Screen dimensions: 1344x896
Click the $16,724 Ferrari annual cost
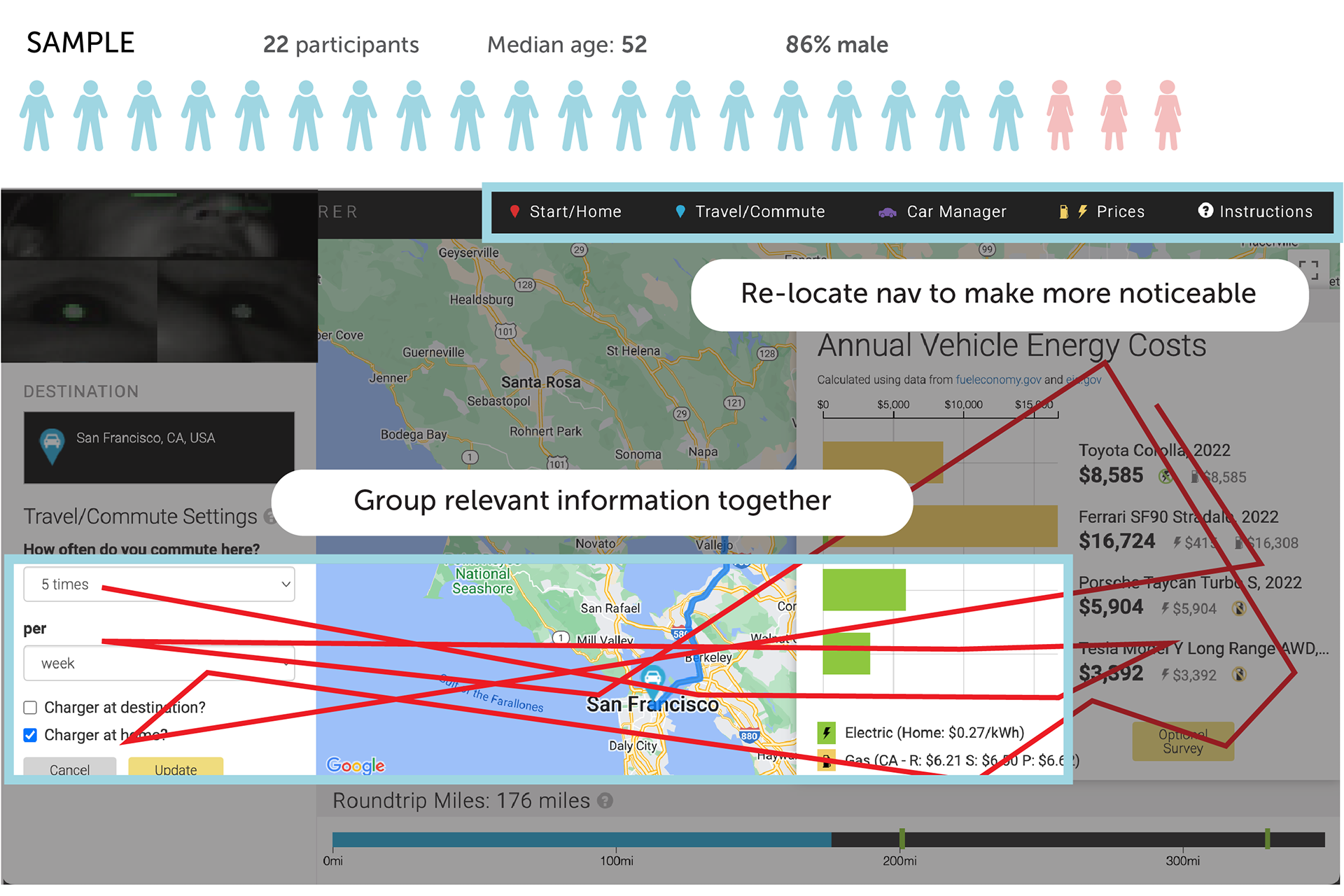[1116, 541]
